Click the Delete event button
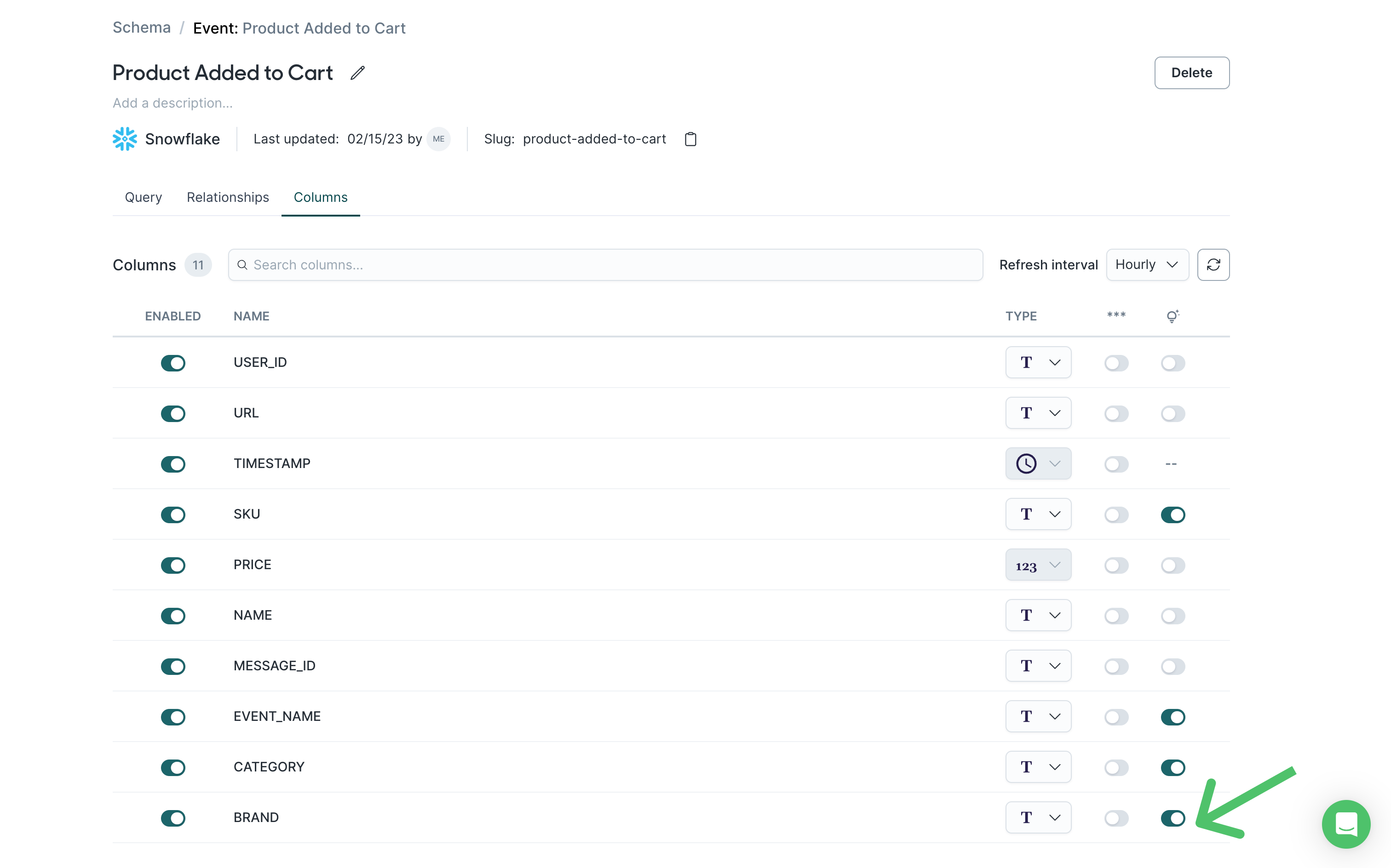Screen dimensions: 1391x868 pos(1192,72)
